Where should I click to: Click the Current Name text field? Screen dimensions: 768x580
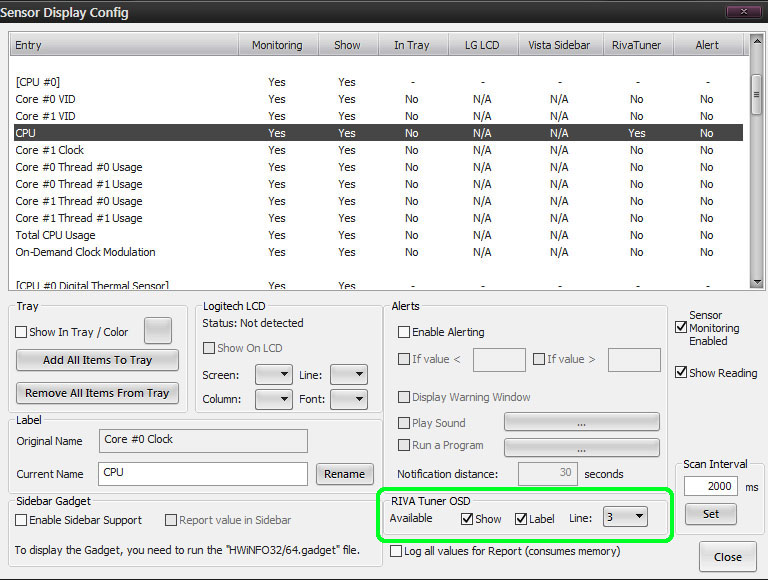203,473
